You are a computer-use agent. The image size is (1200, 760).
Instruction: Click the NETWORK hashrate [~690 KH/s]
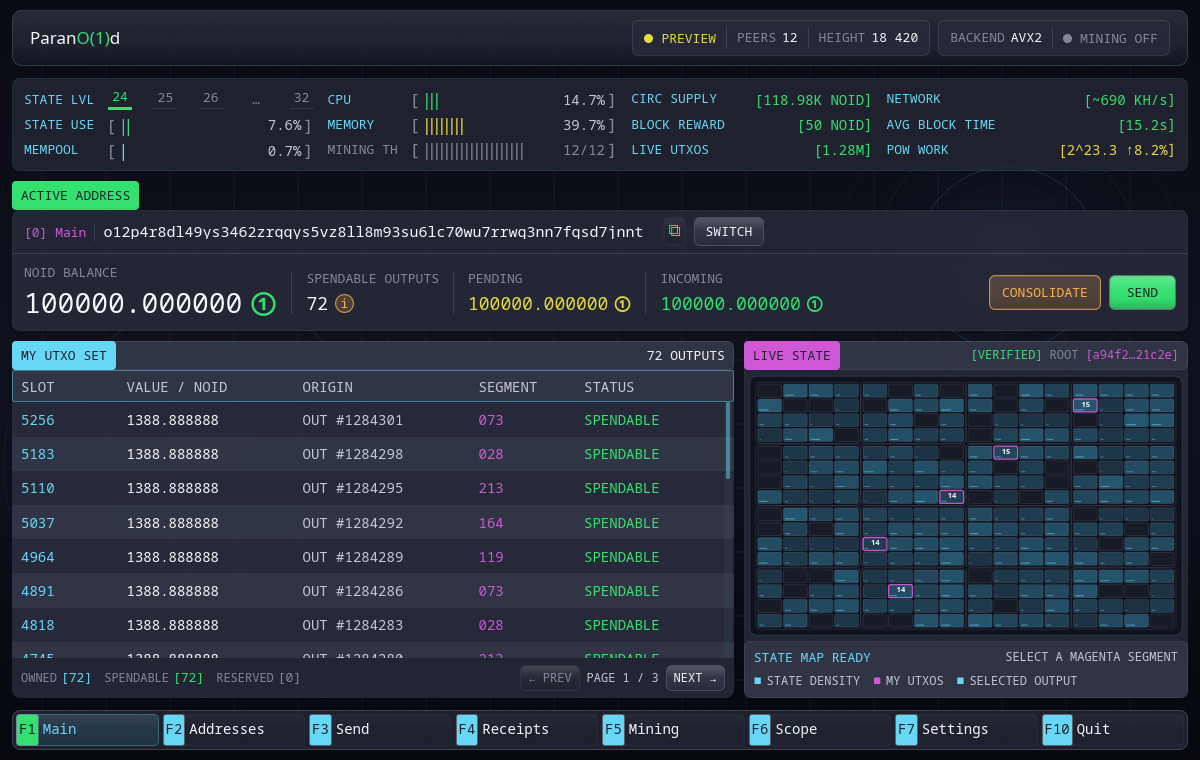[1130, 100]
